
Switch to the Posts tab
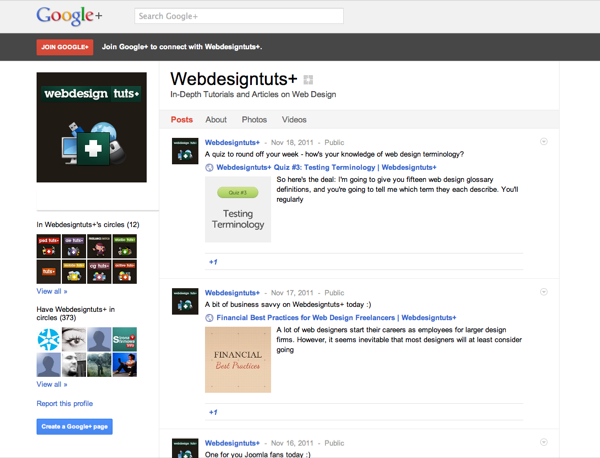coord(182,119)
